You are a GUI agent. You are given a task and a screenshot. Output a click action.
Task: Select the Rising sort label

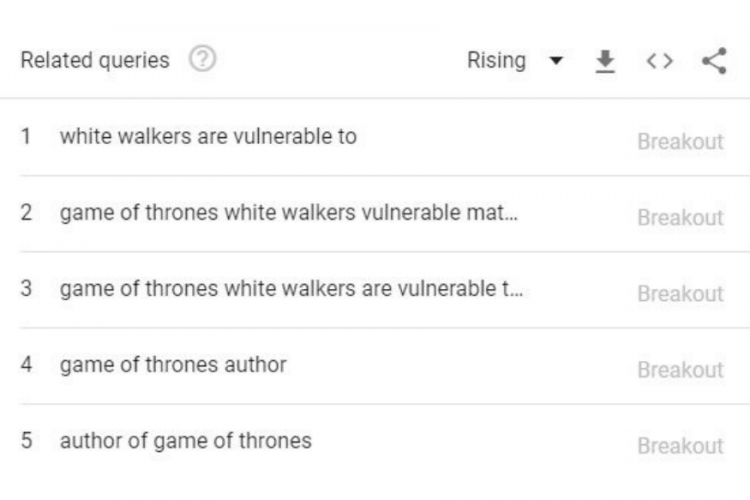tap(496, 60)
